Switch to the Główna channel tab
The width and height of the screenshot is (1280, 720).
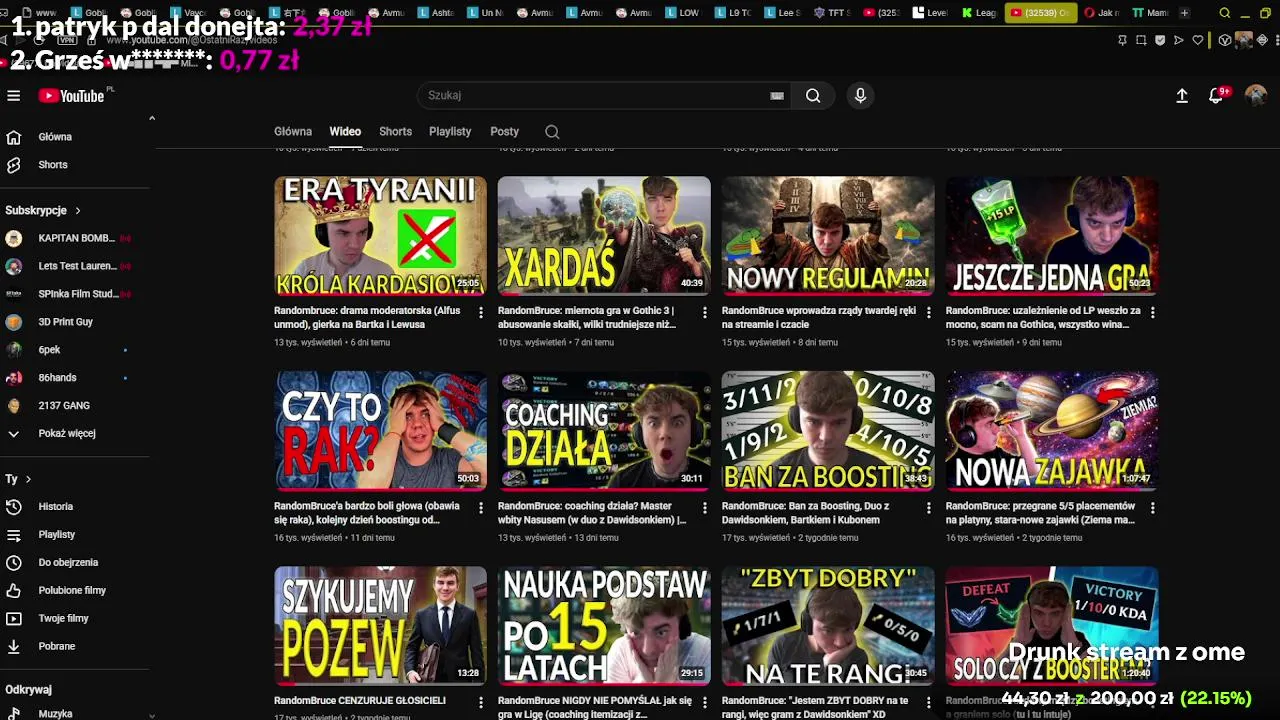(x=293, y=132)
